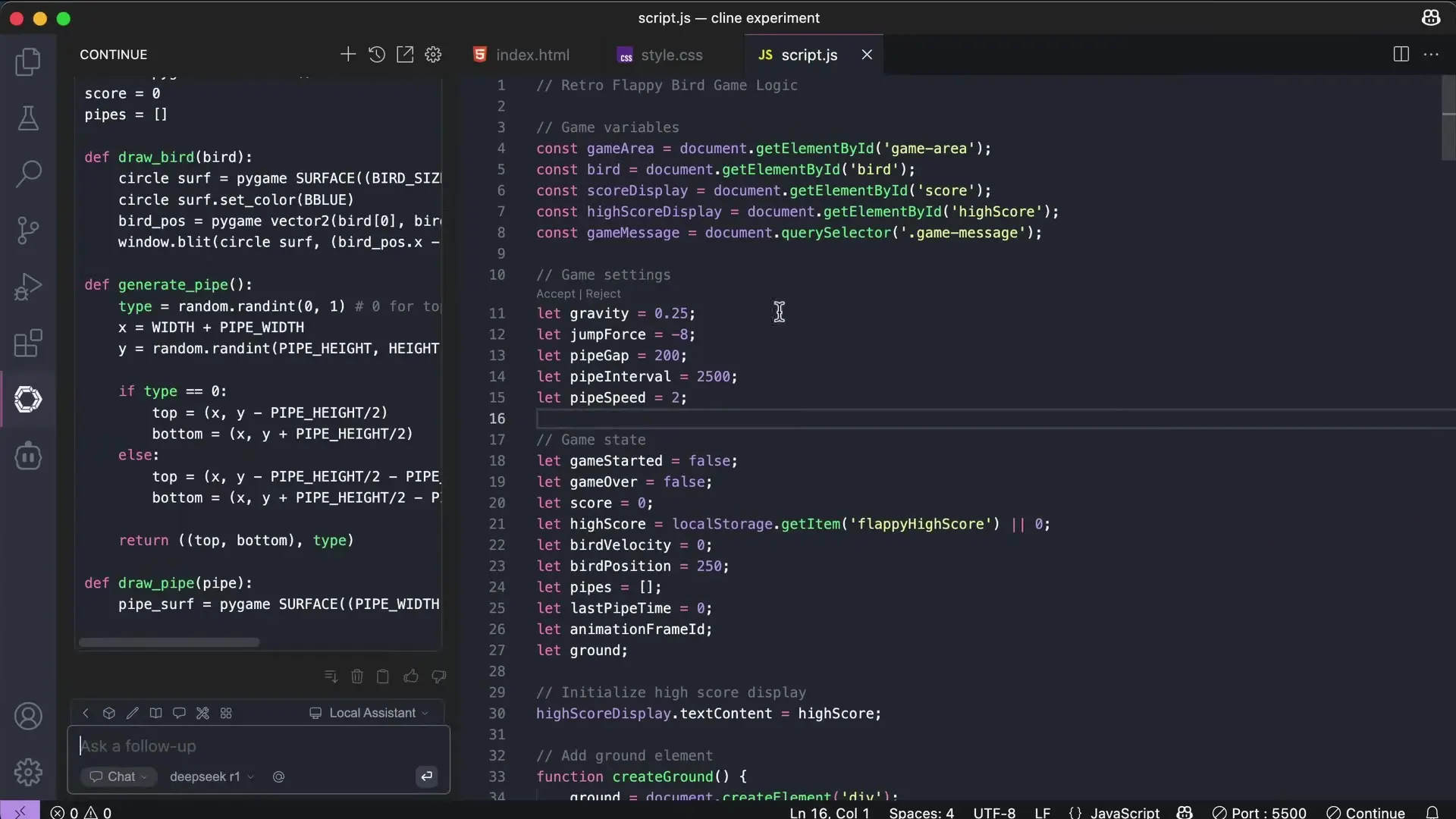This screenshot has width=1456, height=819.
Task: View Continue session history
Action: coord(376,54)
